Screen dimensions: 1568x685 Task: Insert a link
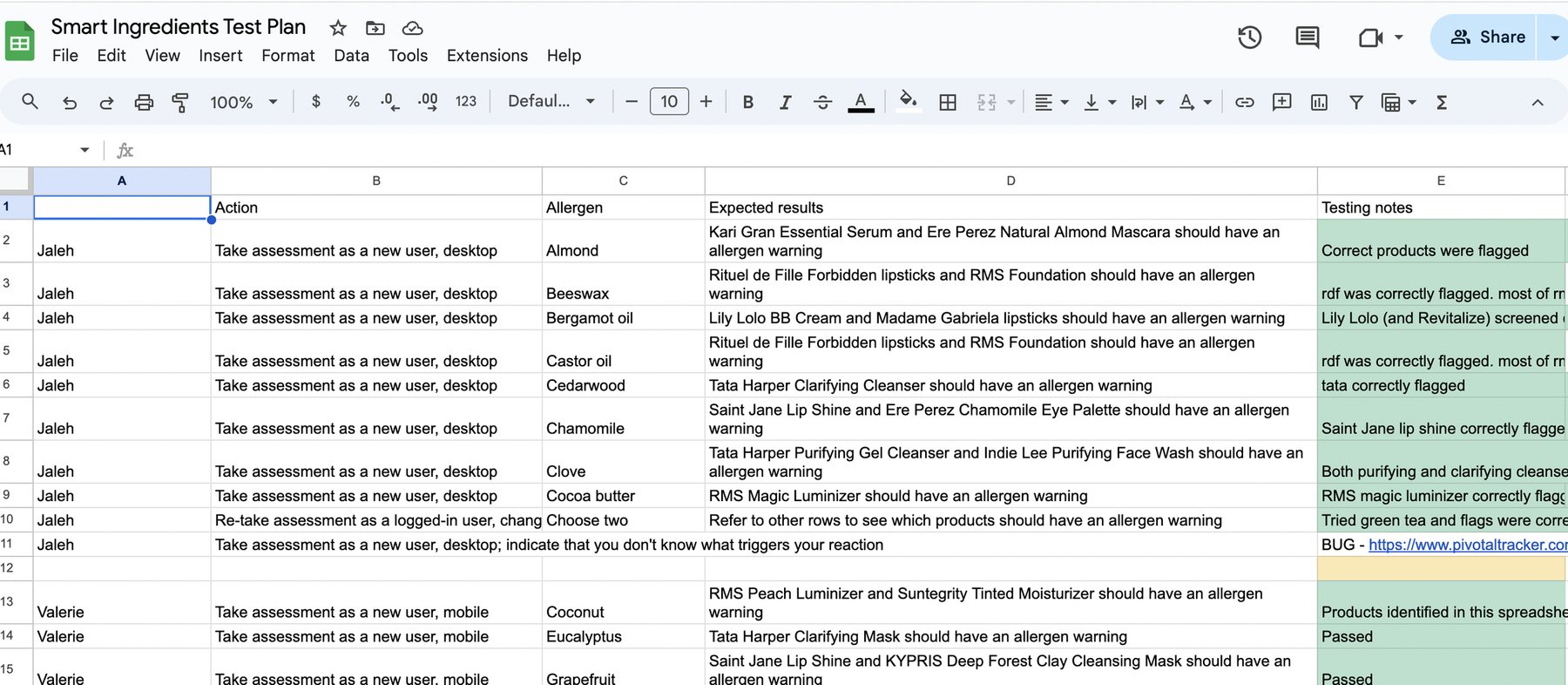1245,102
